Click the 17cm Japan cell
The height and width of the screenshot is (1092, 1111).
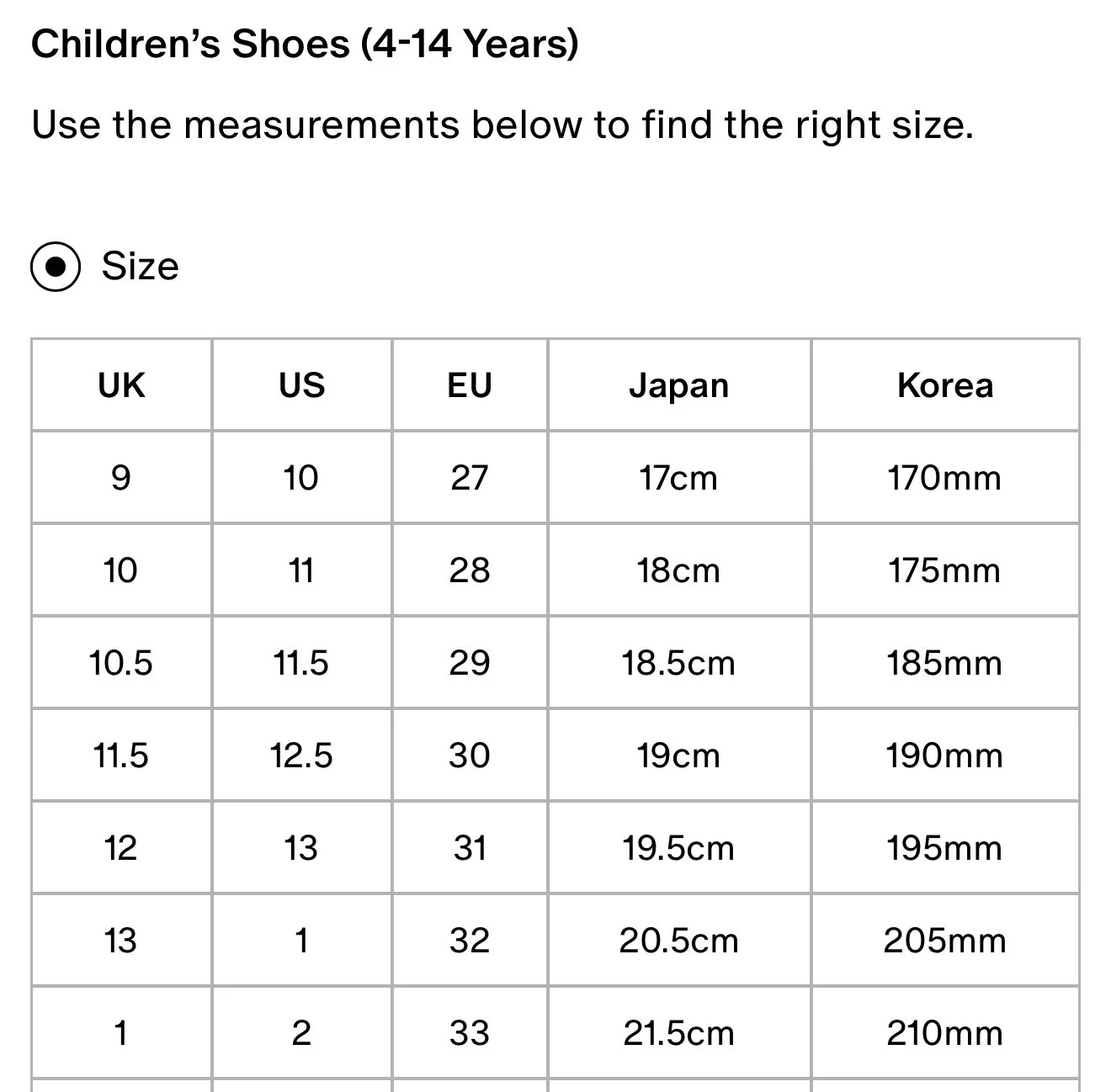tap(678, 478)
